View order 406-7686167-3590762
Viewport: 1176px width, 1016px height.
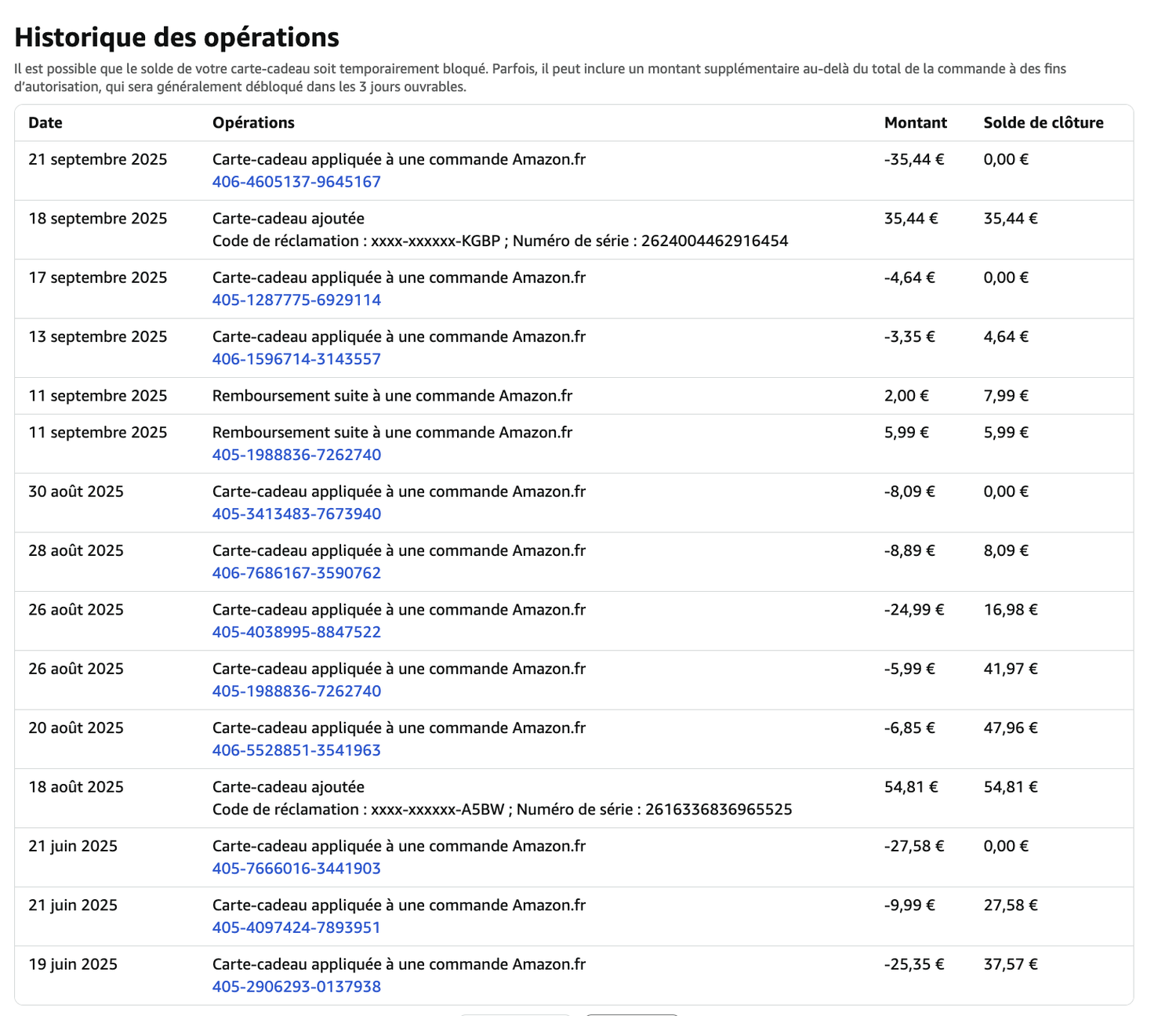(x=296, y=573)
